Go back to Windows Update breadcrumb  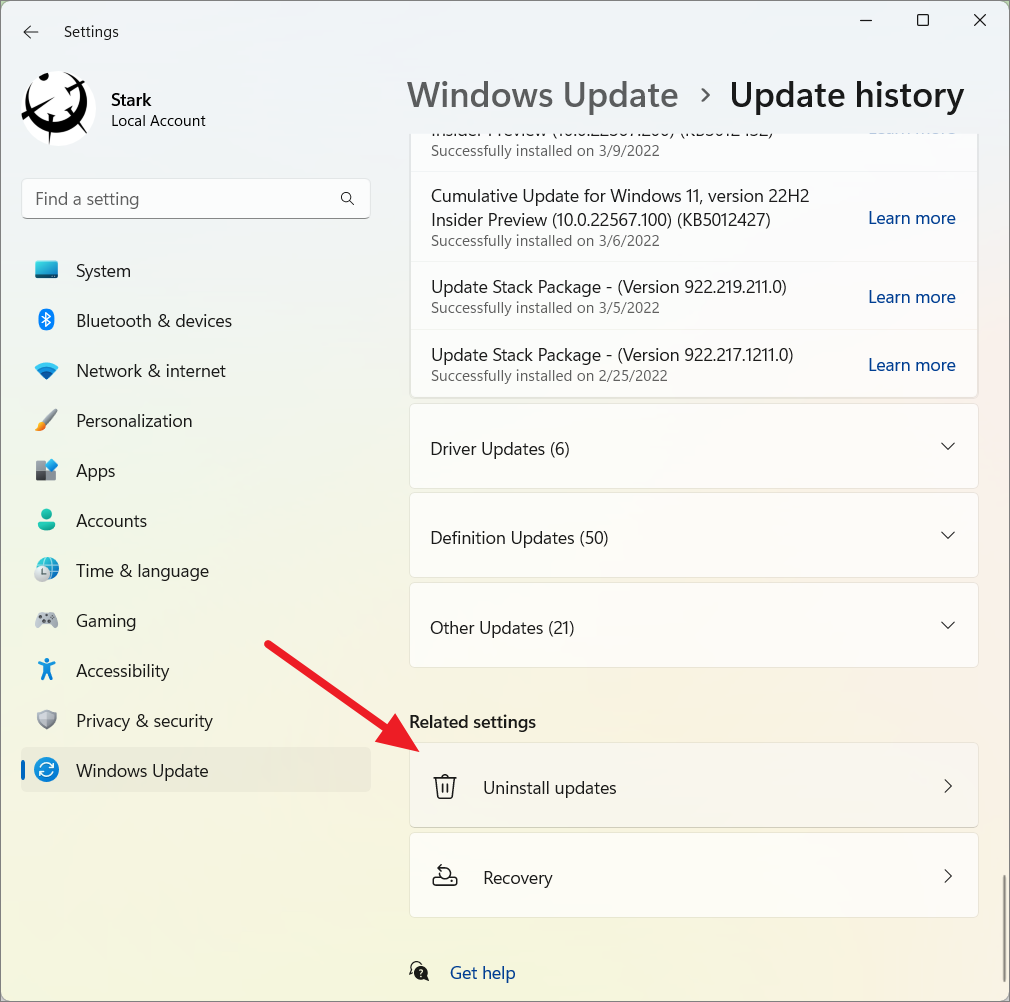[x=542, y=95]
